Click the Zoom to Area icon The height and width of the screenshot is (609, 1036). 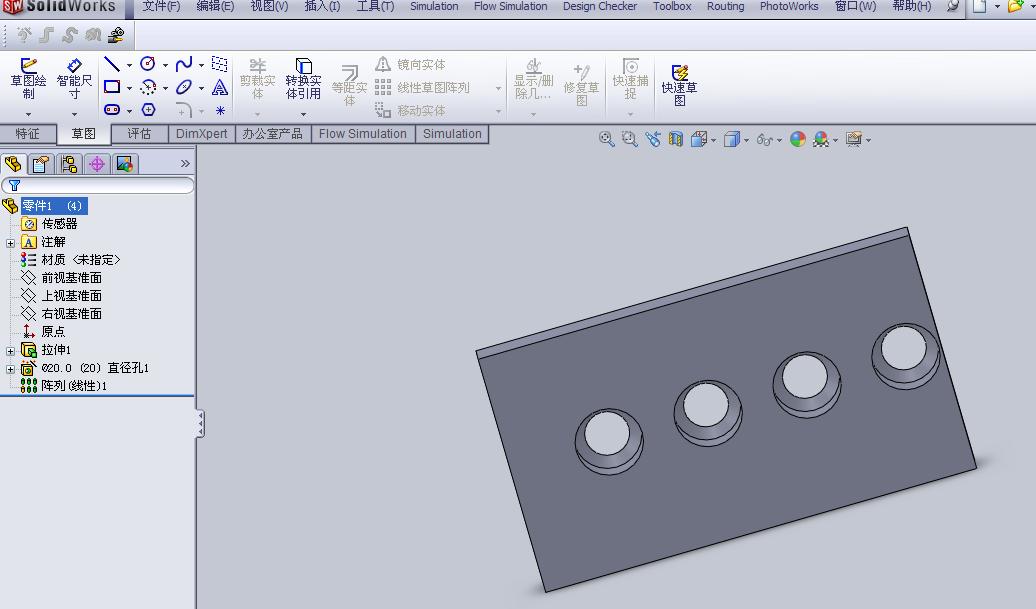click(x=630, y=139)
